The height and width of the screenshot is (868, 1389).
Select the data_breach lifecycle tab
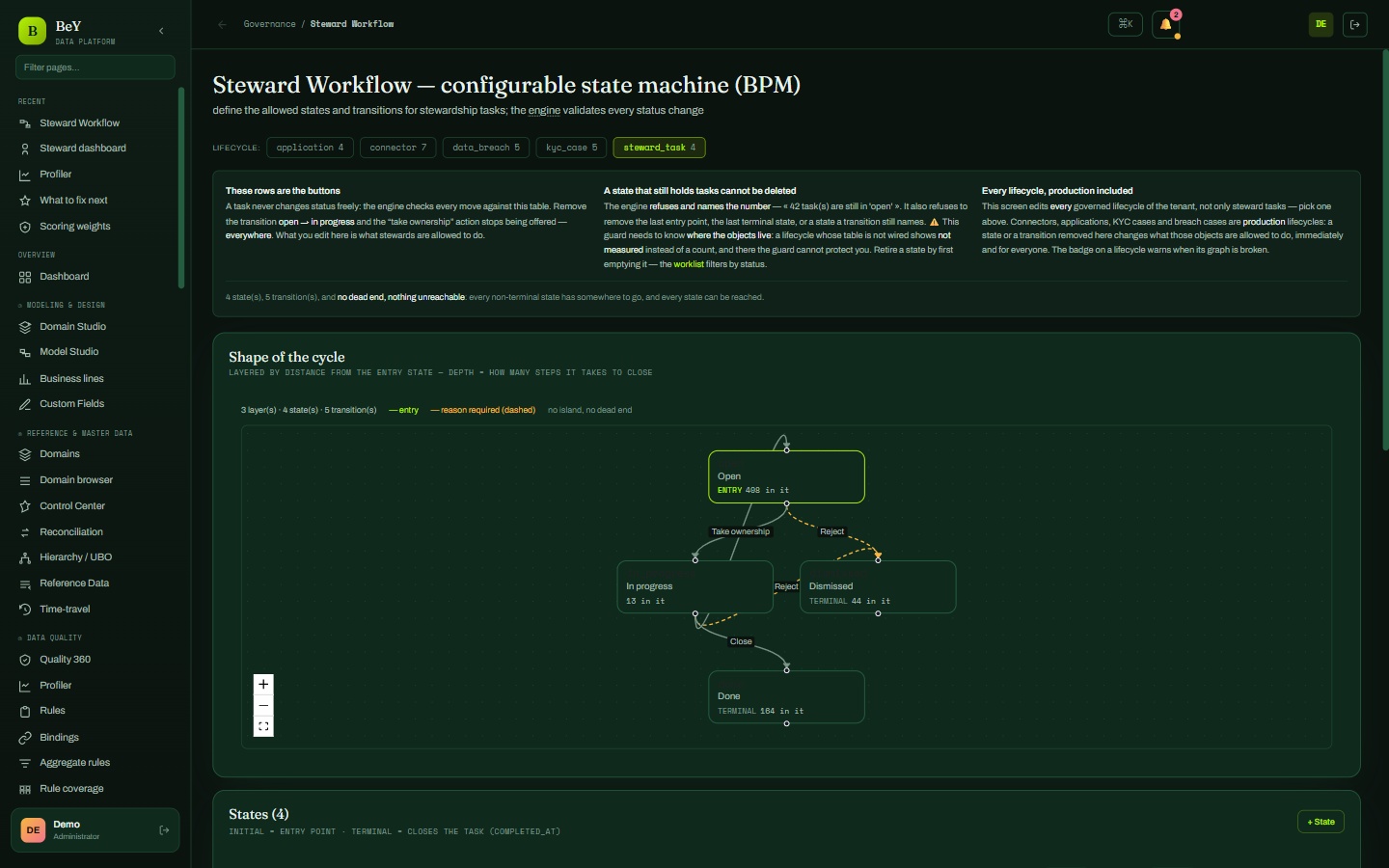[486, 148]
